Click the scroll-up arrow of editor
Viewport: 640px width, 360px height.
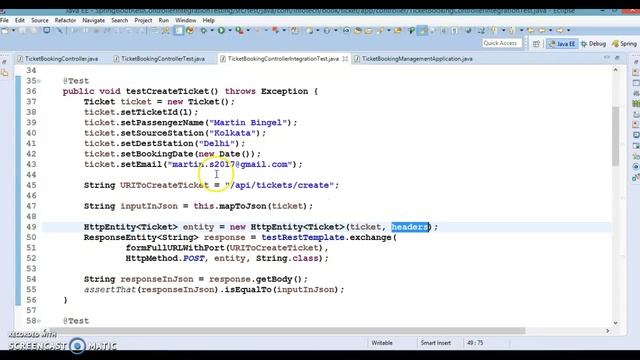point(616,70)
